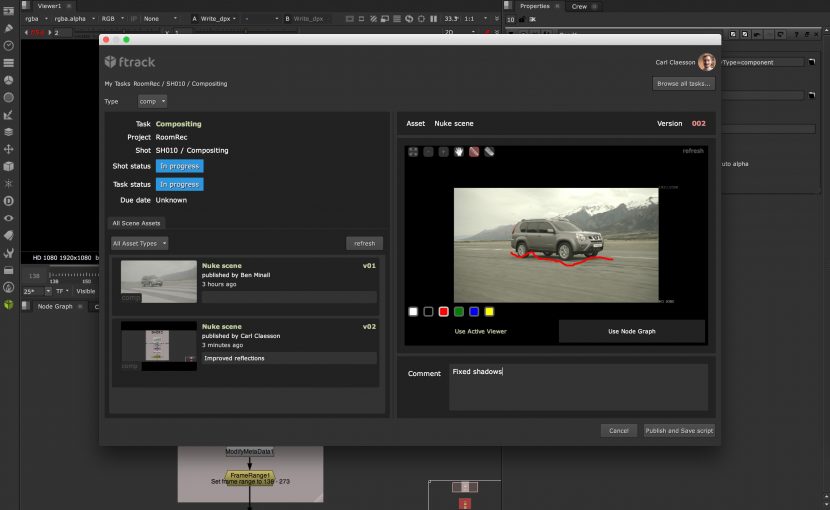
Task: Select the Nuke scene v01 thumbnail by Ben Minall
Action: click(x=159, y=282)
